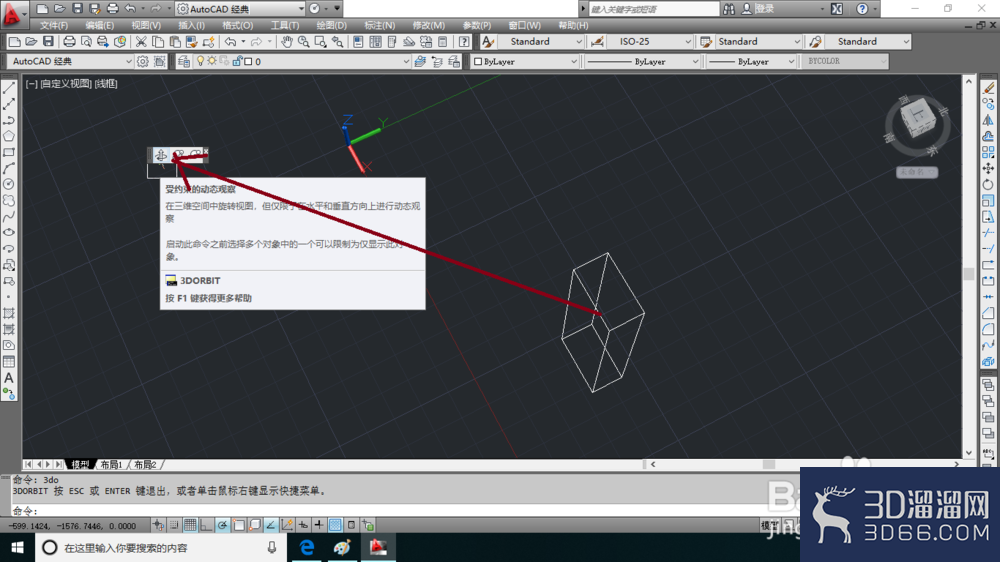Toggle Dynamic UCS in status bar
This screenshot has height=562, width=1000.
coord(287,526)
